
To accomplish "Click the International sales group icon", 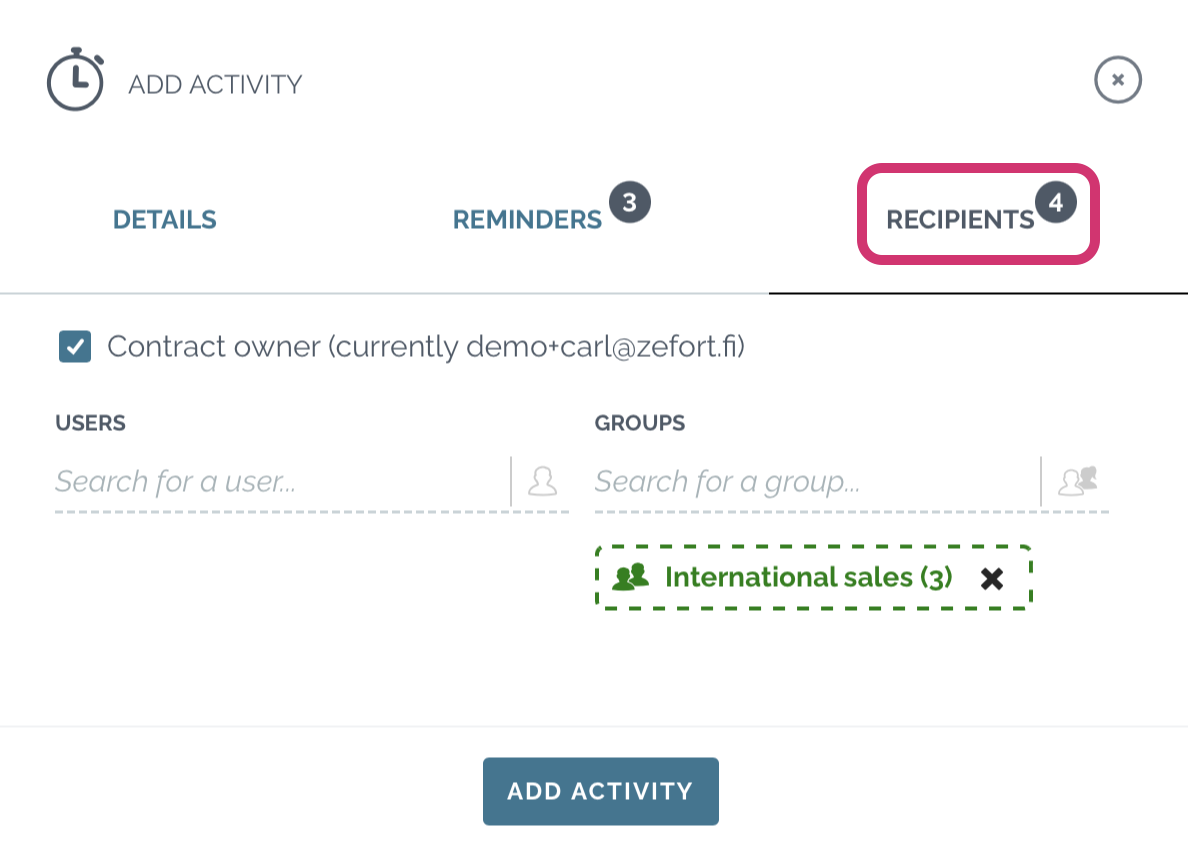I will click(x=630, y=577).
